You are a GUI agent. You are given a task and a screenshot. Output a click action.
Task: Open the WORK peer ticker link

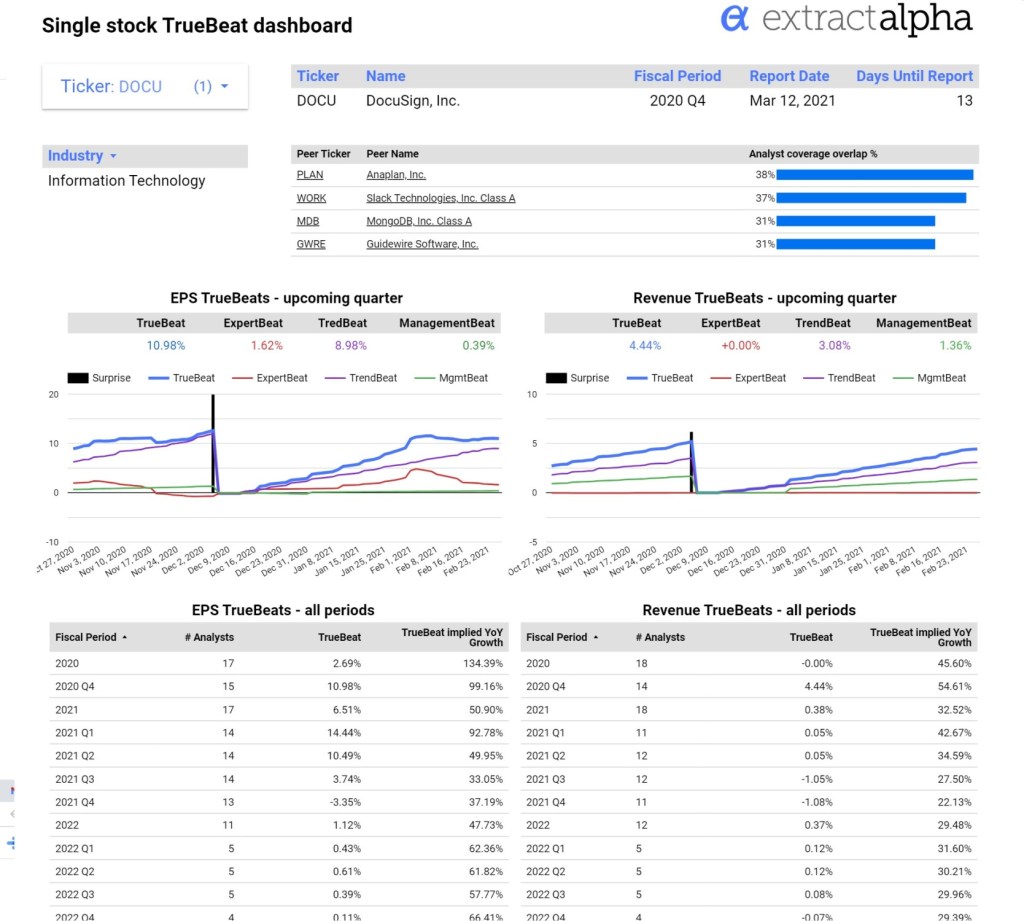coord(311,198)
